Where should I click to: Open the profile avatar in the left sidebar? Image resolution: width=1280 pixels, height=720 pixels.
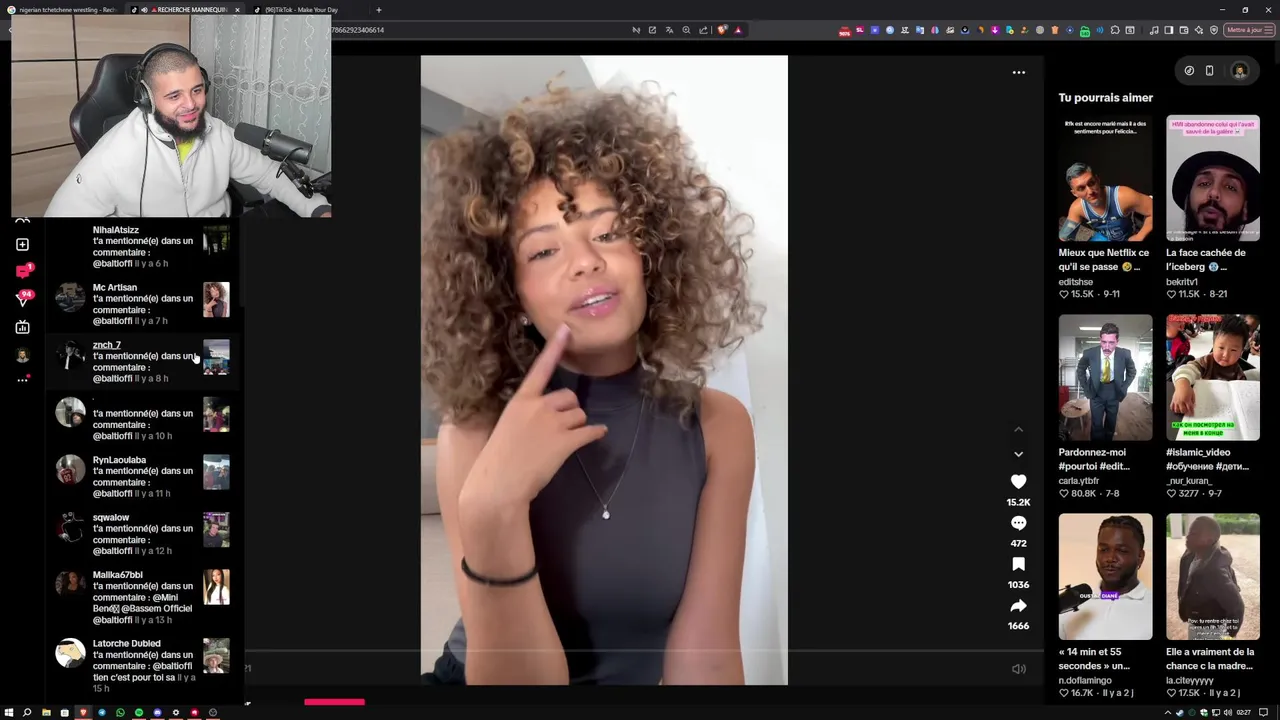tap(22, 355)
